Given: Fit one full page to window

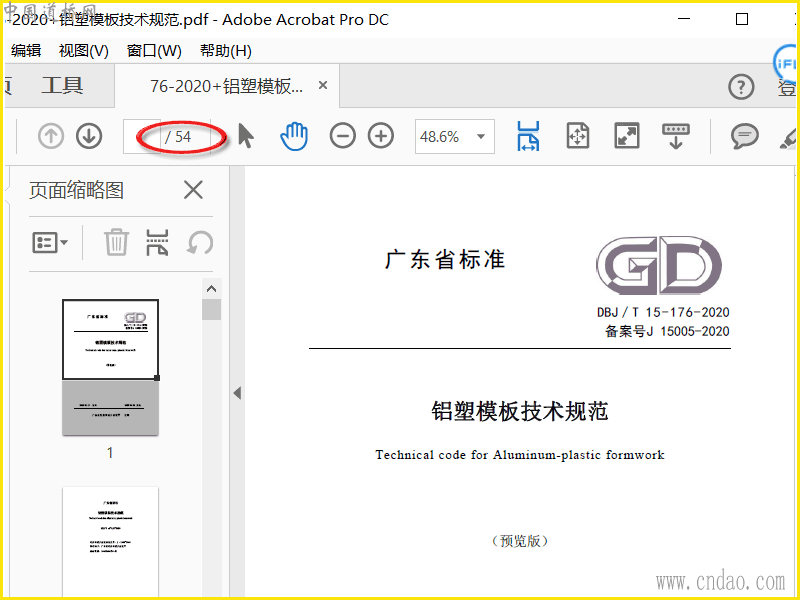Looking at the screenshot, I should 578,136.
